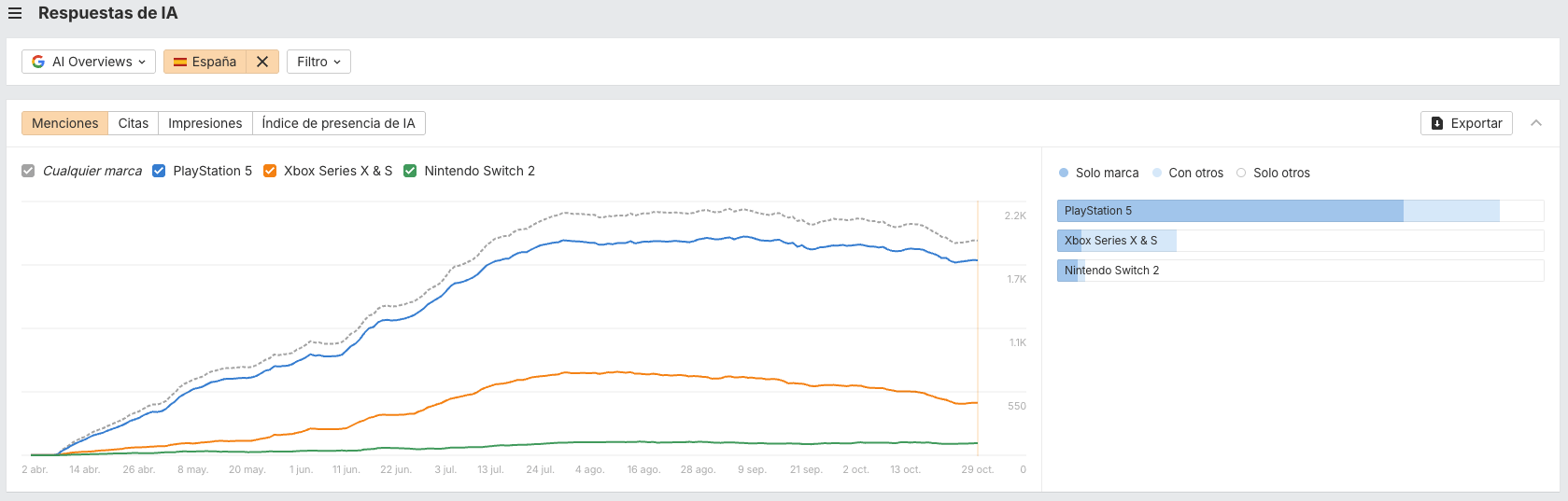Open the hamburger menu icon
1568x501 pixels.
click(x=15, y=13)
